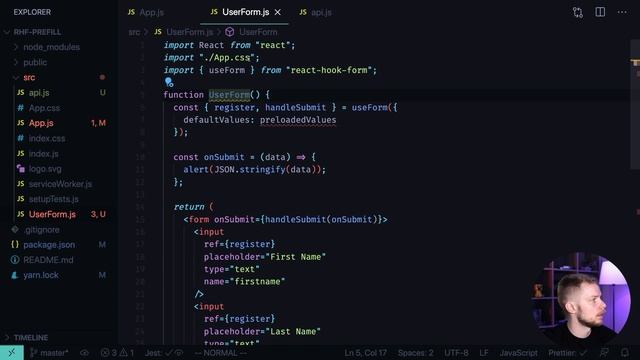Screen dimensions: 640x360
Task: Collapse the src folder
Action: click(x=29, y=77)
